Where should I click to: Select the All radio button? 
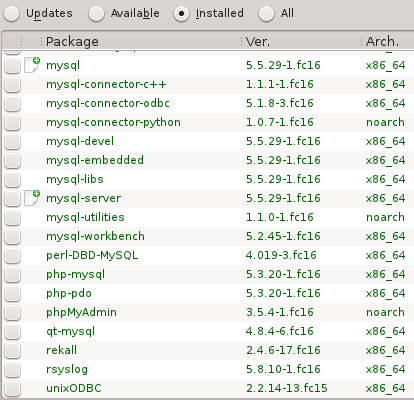[x=266, y=14]
